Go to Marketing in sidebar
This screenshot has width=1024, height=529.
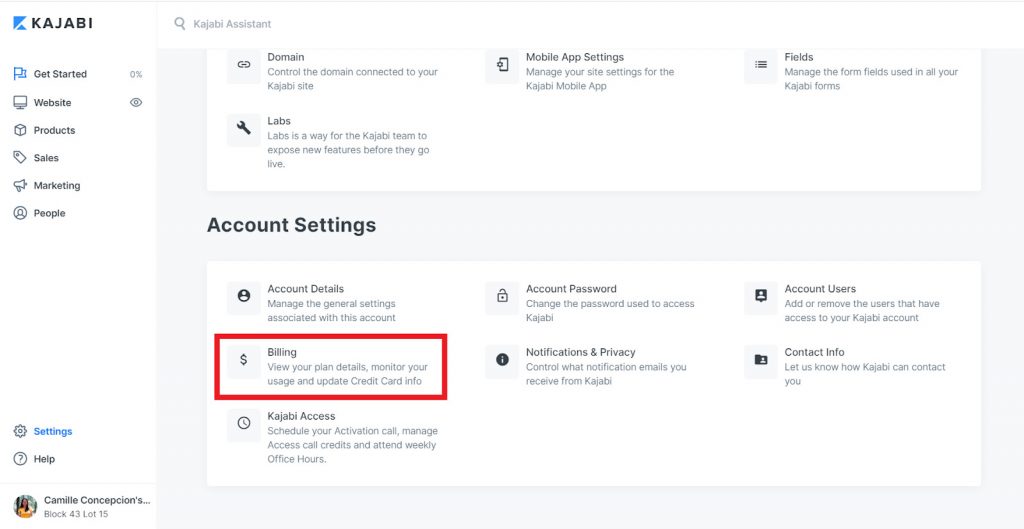pos(47,185)
